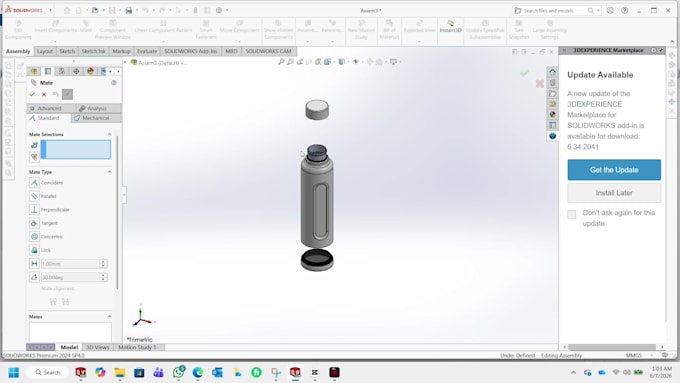Image resolution: width=680 pixels, height=383 pixels.
Task: Click the Undo arrow in Mate panel
Action: [56, 94]
